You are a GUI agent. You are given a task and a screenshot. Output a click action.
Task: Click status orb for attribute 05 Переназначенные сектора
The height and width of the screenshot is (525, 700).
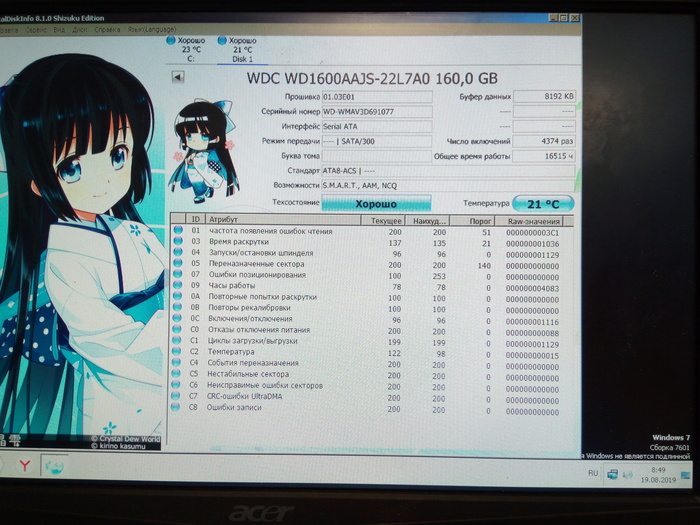[x=178, y=264]
